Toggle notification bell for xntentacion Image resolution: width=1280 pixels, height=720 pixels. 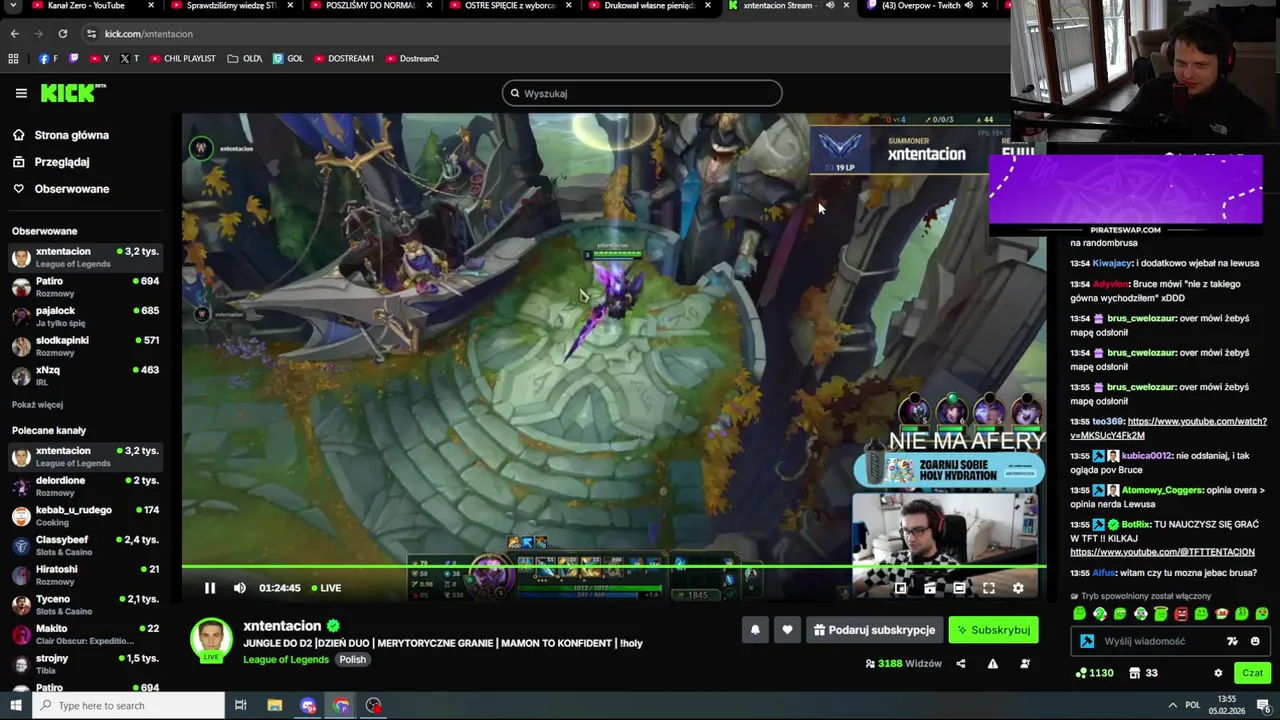click(x=755, y=630)
